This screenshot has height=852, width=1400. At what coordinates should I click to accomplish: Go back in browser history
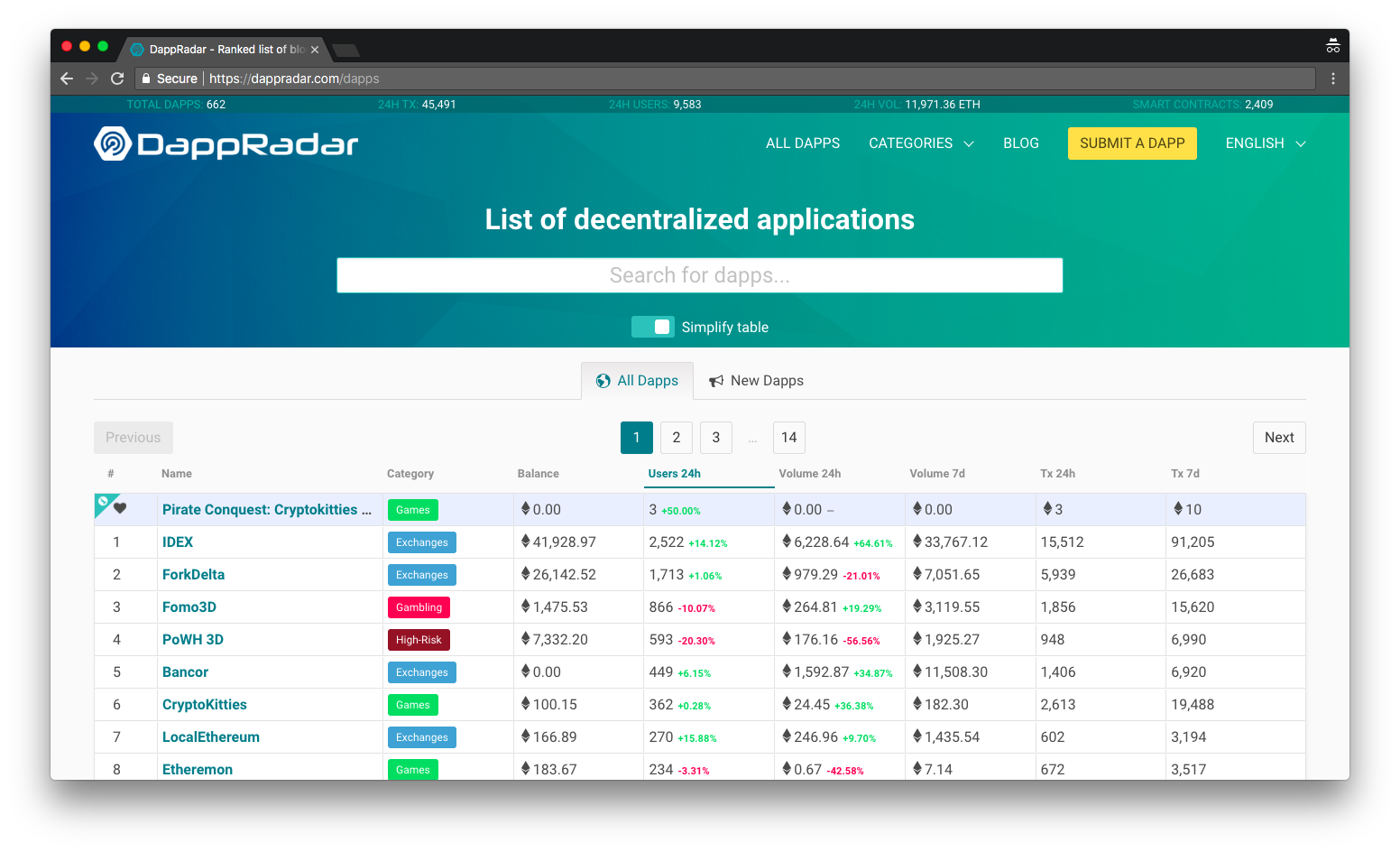pos(67,79)
